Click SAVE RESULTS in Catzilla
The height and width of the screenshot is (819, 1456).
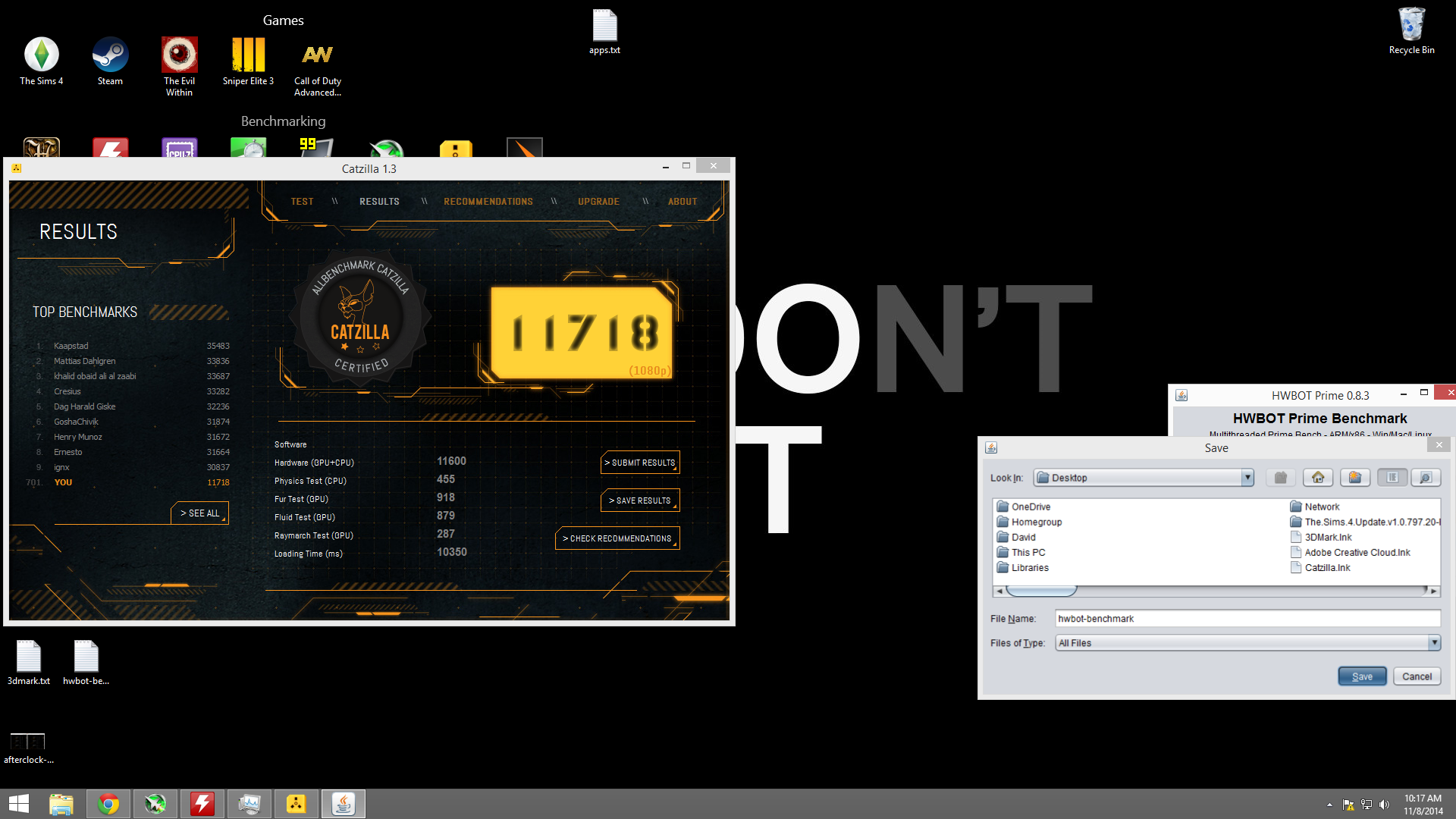click(640, 500)
